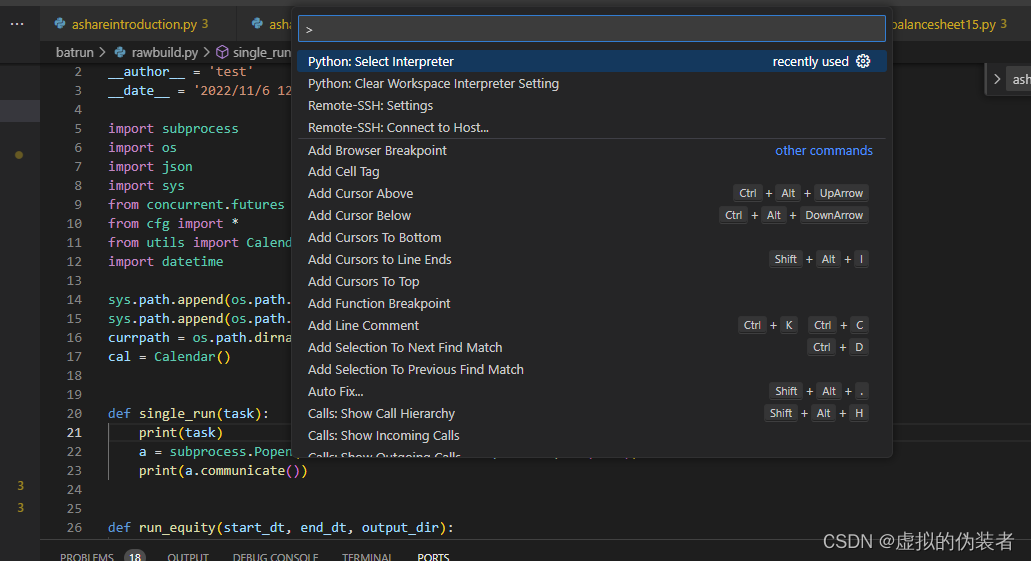Click line number 21 in gutter
1031x561 pixels.
point(74,433)
